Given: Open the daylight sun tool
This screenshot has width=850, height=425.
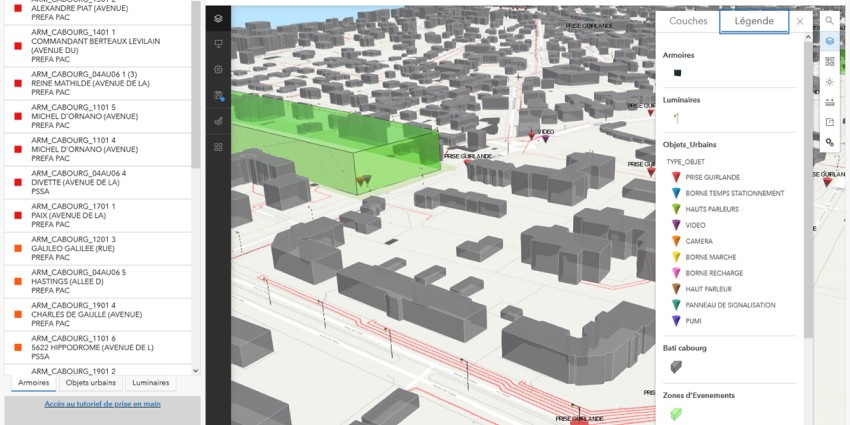Looking at the screenshot, I should tap(829, 82).
